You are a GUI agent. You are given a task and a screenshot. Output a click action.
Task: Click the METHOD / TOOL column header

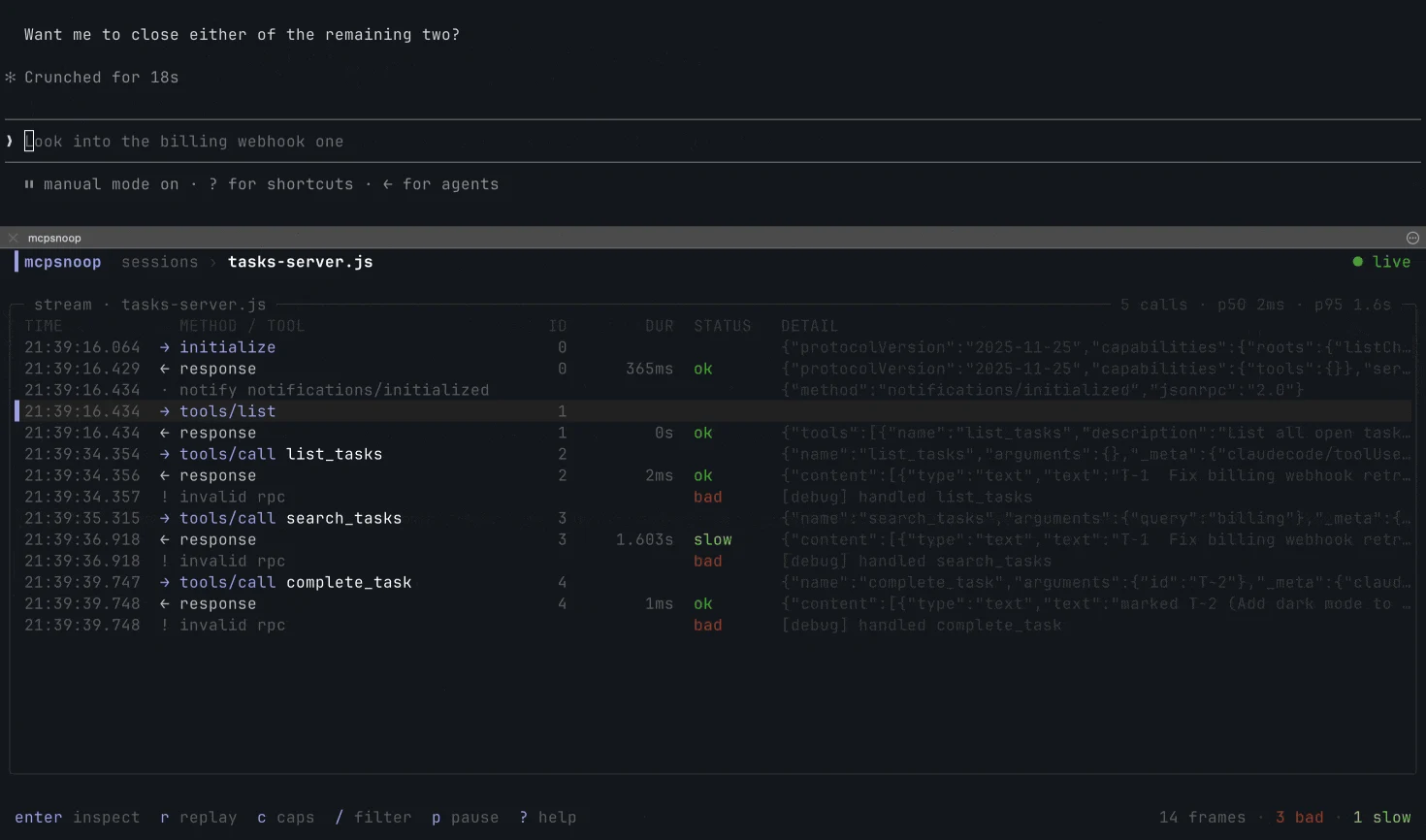point(242,326)
